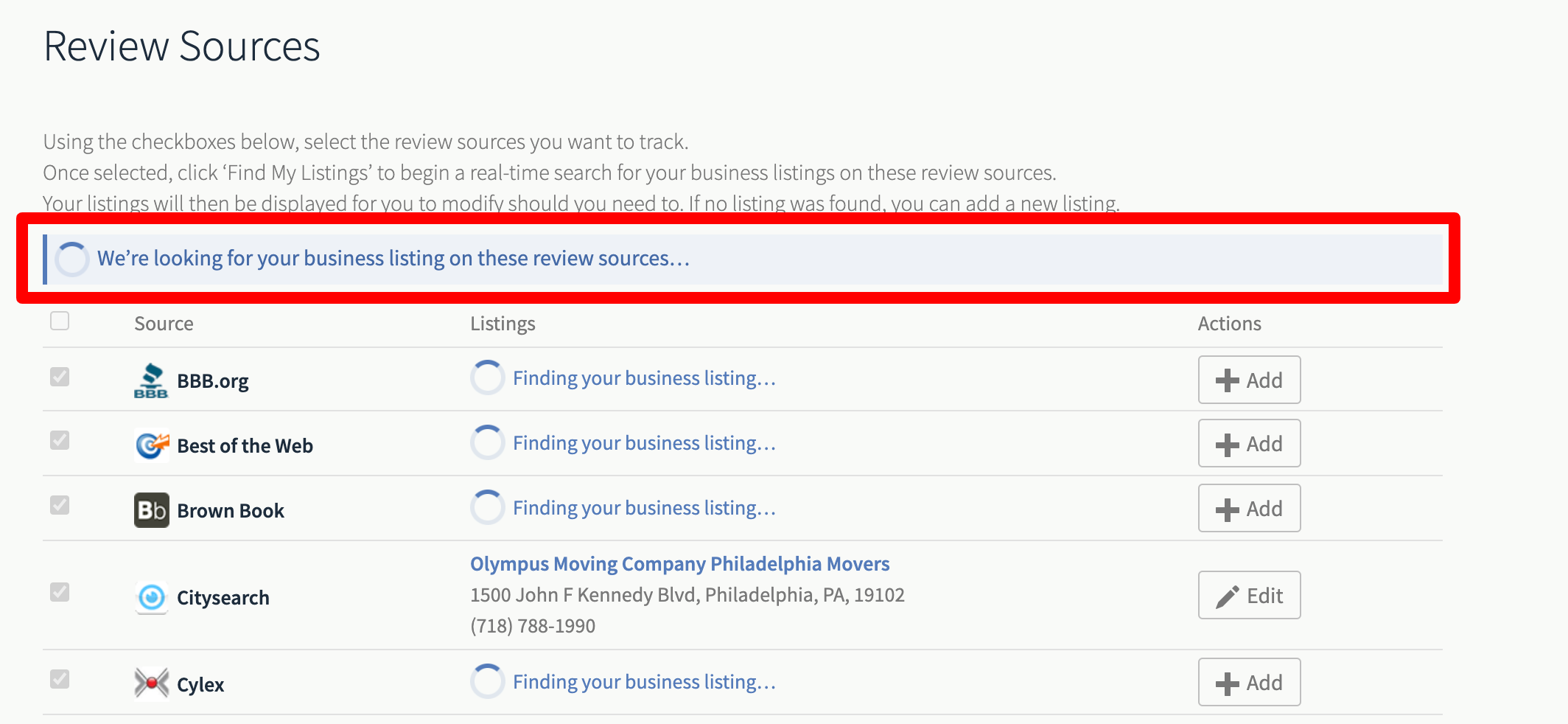Click the Brown Book Bb icon
This screenshot has width=1568, height=724.
pyautogui.click(x=152, y=510)
